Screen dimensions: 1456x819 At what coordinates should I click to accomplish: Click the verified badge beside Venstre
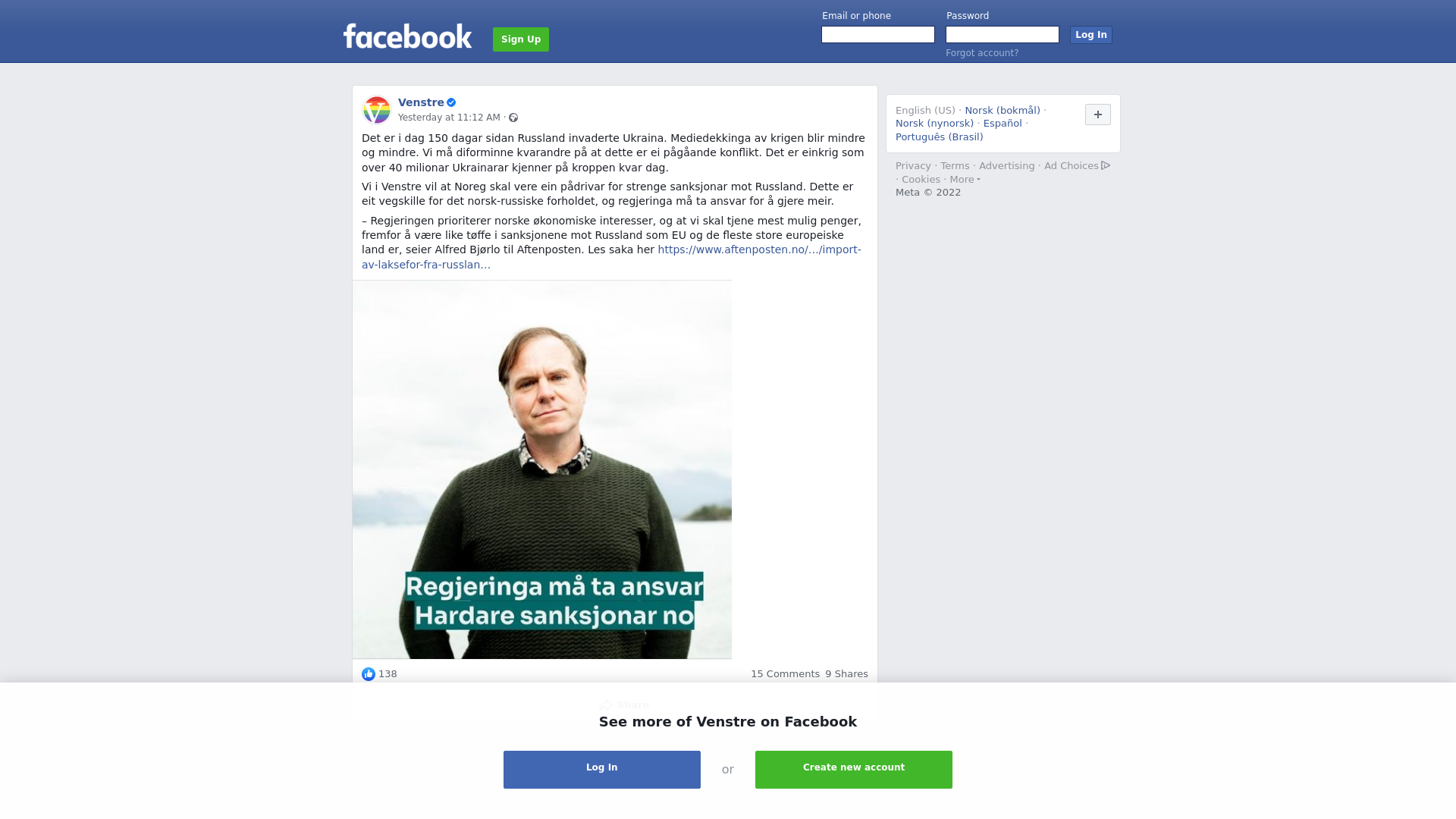click(x=451, y=102)
